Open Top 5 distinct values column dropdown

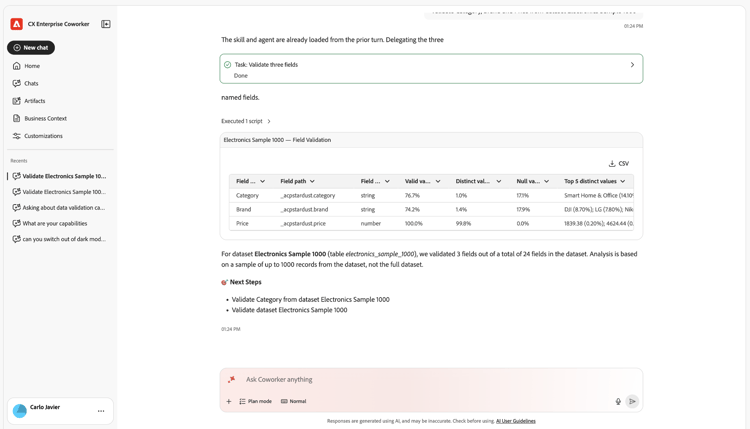[x=623, y=181]
